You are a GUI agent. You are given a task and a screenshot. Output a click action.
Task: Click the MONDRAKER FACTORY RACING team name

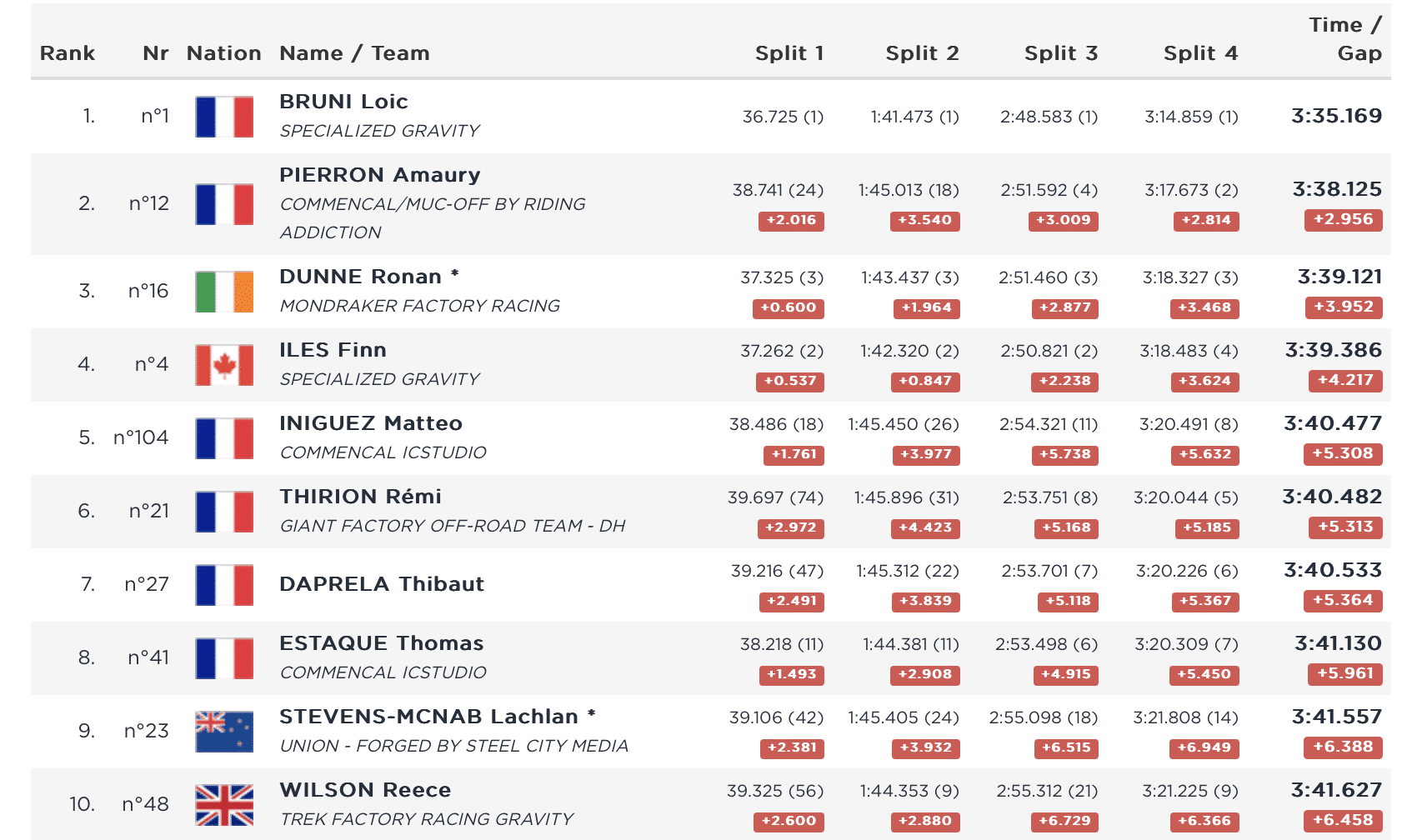click(x=419, y=306)
